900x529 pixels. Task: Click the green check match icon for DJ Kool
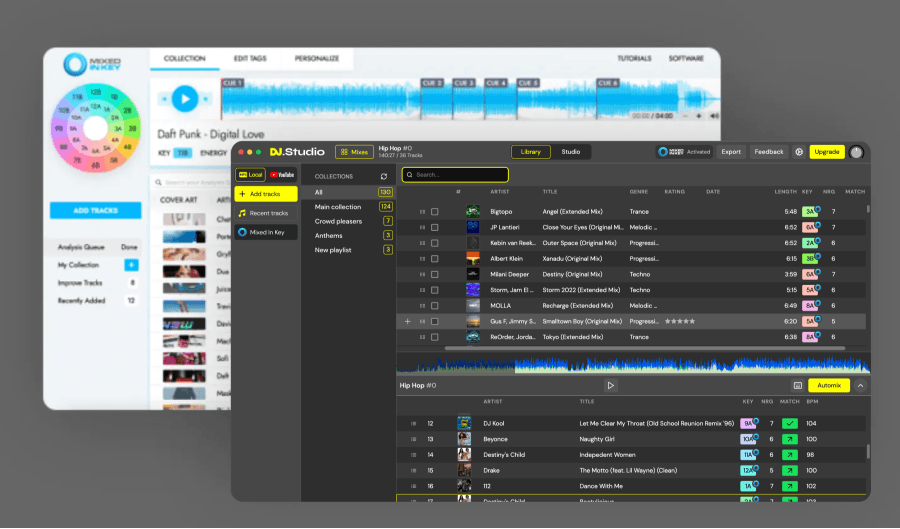790,423
